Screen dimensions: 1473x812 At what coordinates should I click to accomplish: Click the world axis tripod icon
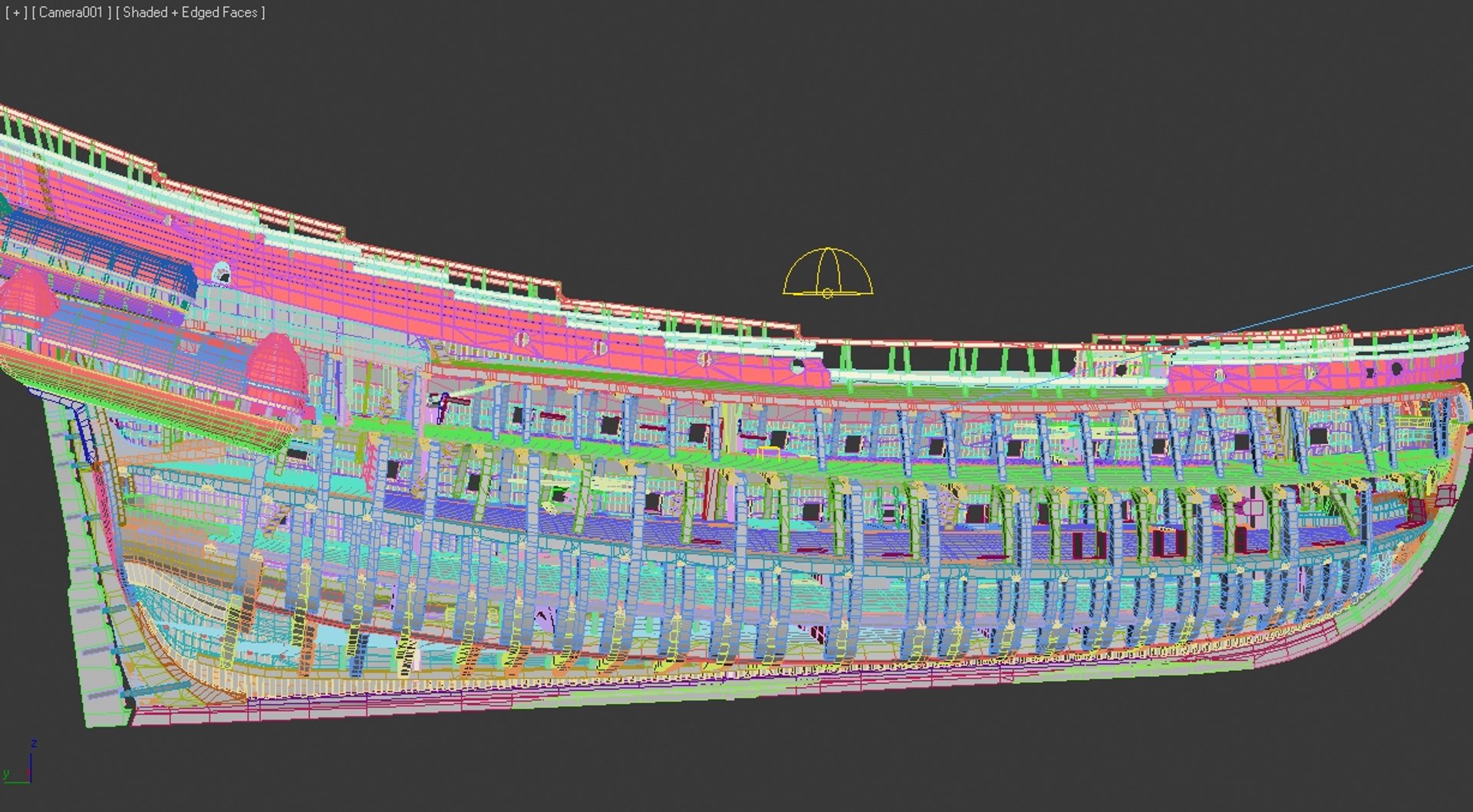(x=19, y=762)
